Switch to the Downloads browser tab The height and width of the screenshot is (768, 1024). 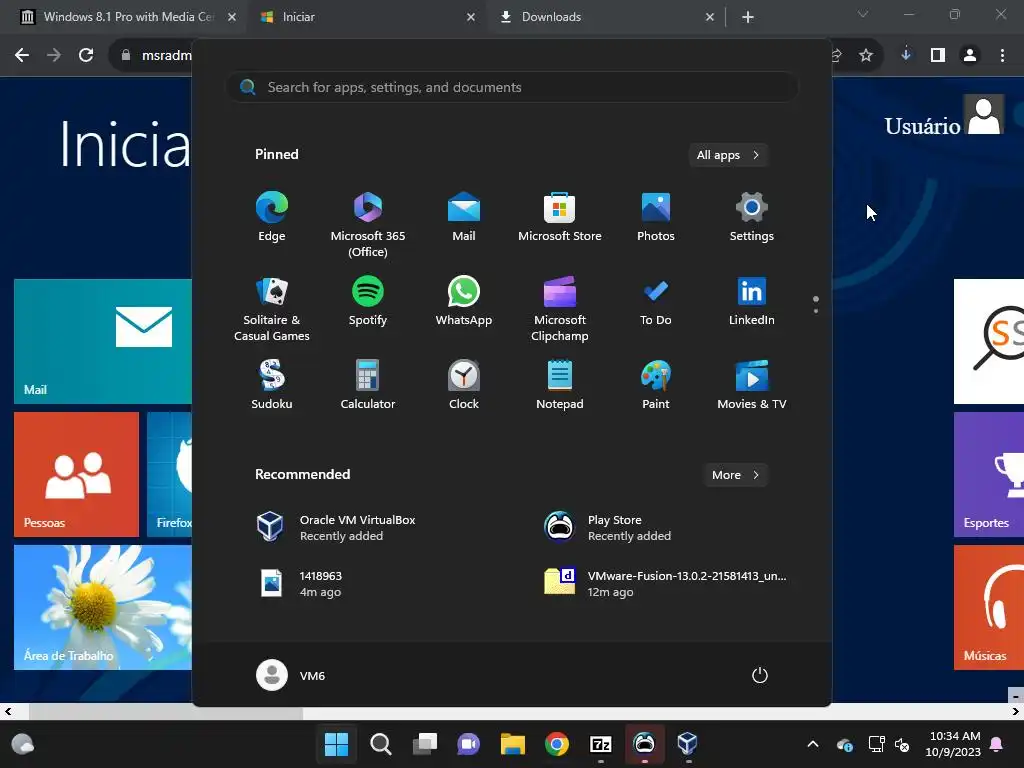[606, 17]
